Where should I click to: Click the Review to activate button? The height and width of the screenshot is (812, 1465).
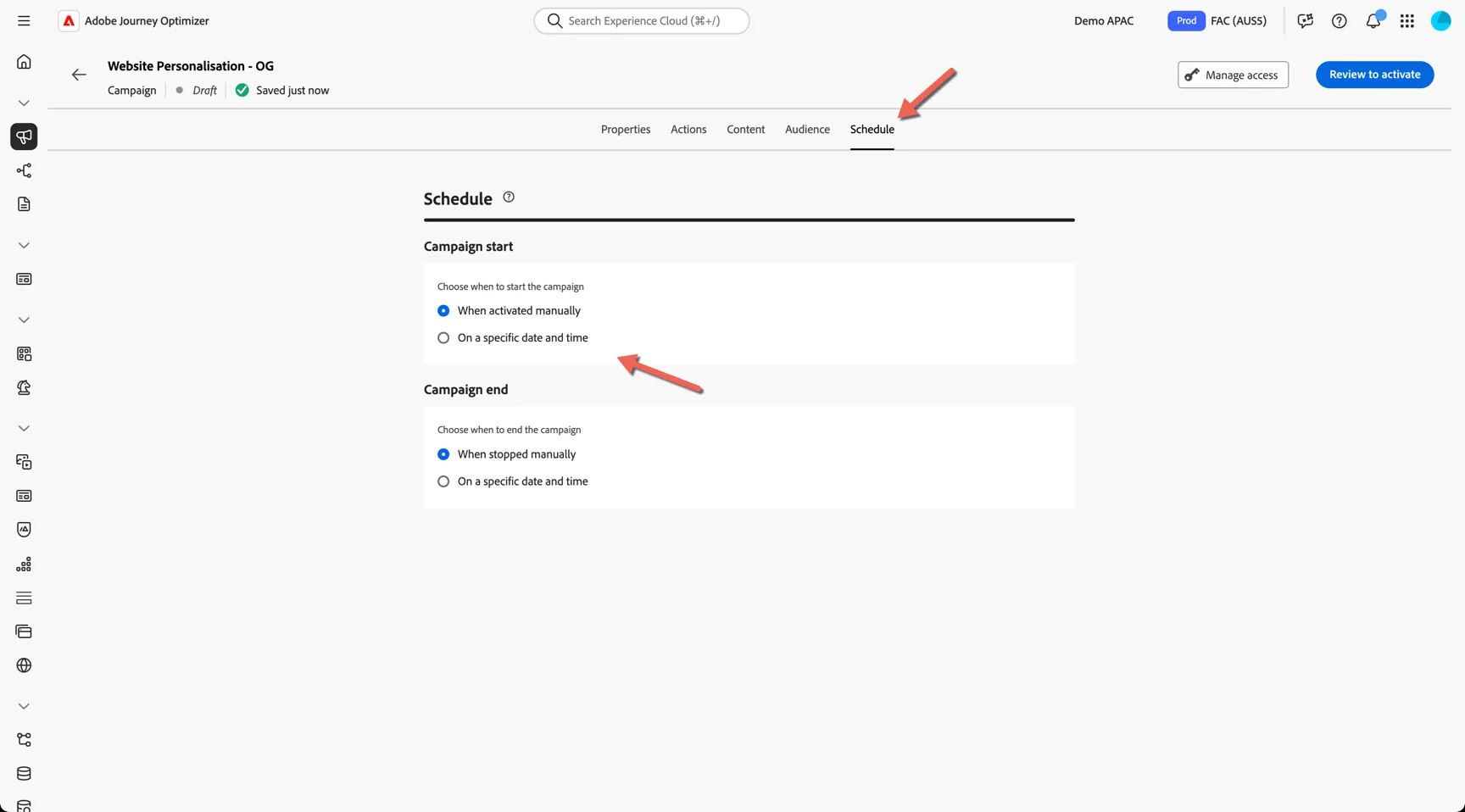click(x=1375, y=75)
